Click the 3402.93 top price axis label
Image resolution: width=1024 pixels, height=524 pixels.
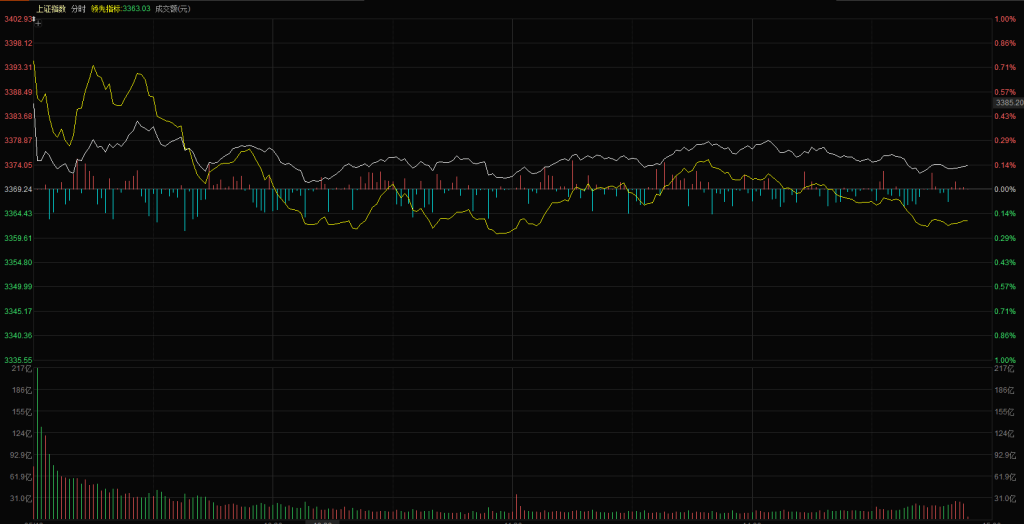pos(19,19)
